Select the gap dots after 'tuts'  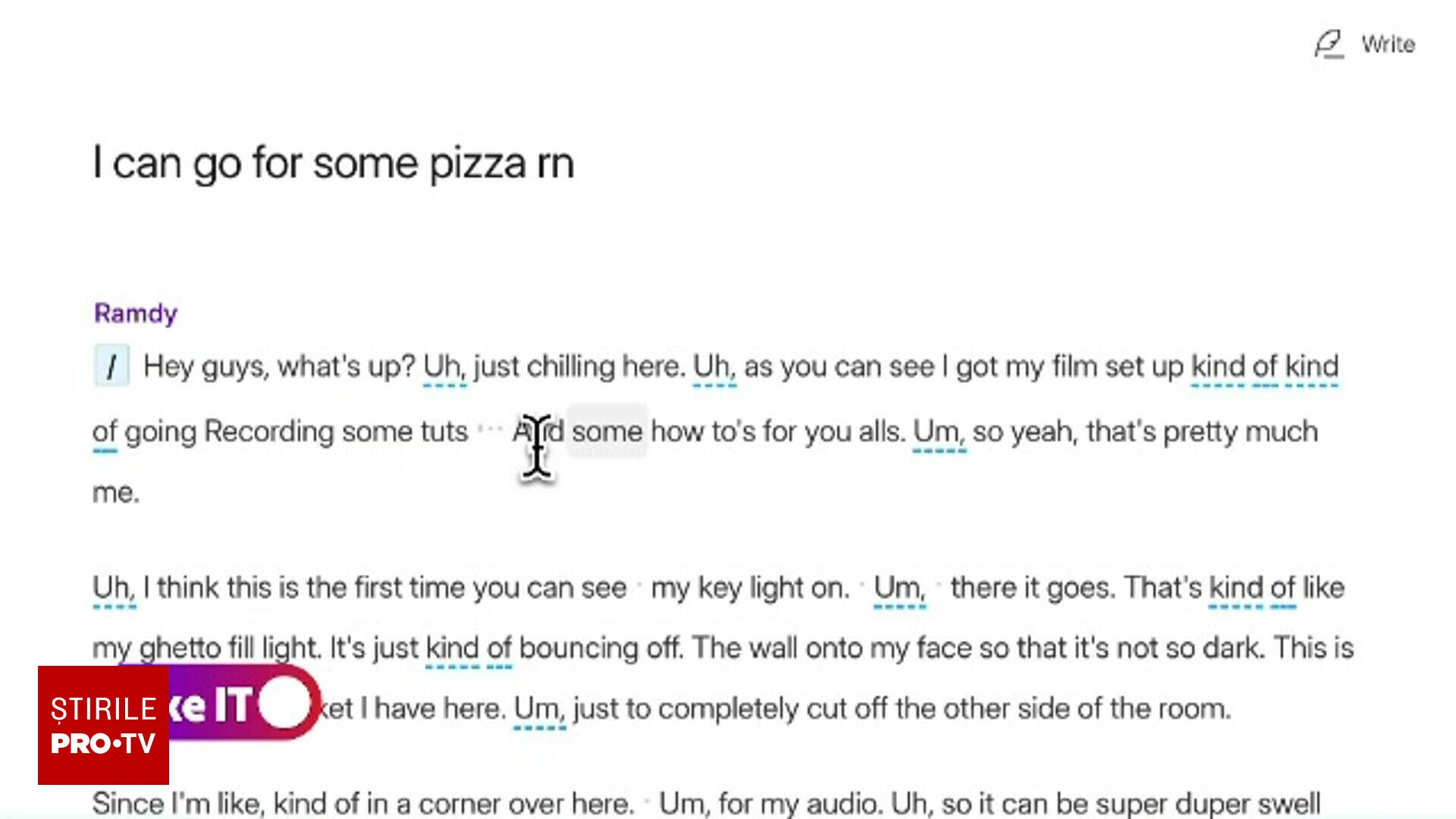tap(491, 430)
